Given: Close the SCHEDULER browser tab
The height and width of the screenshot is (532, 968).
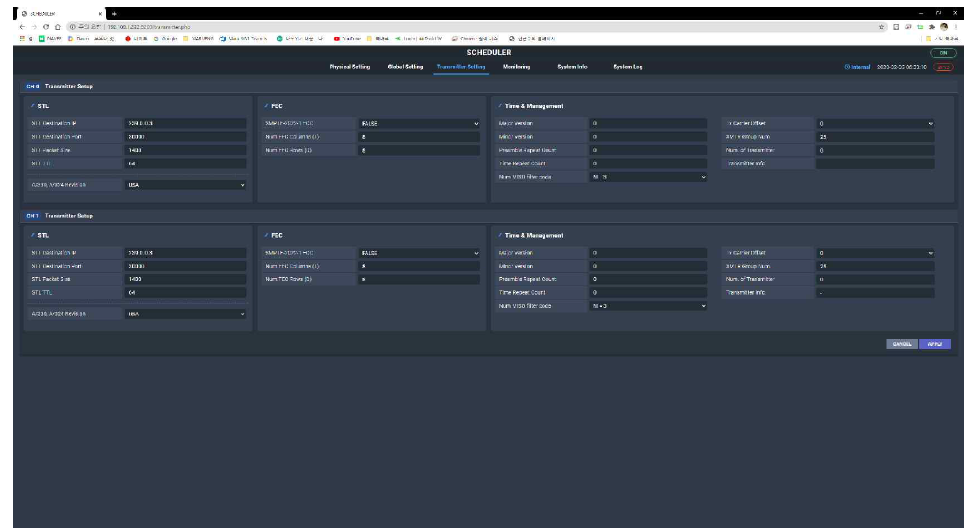Looking at the screenshot, I should (100, 14).
